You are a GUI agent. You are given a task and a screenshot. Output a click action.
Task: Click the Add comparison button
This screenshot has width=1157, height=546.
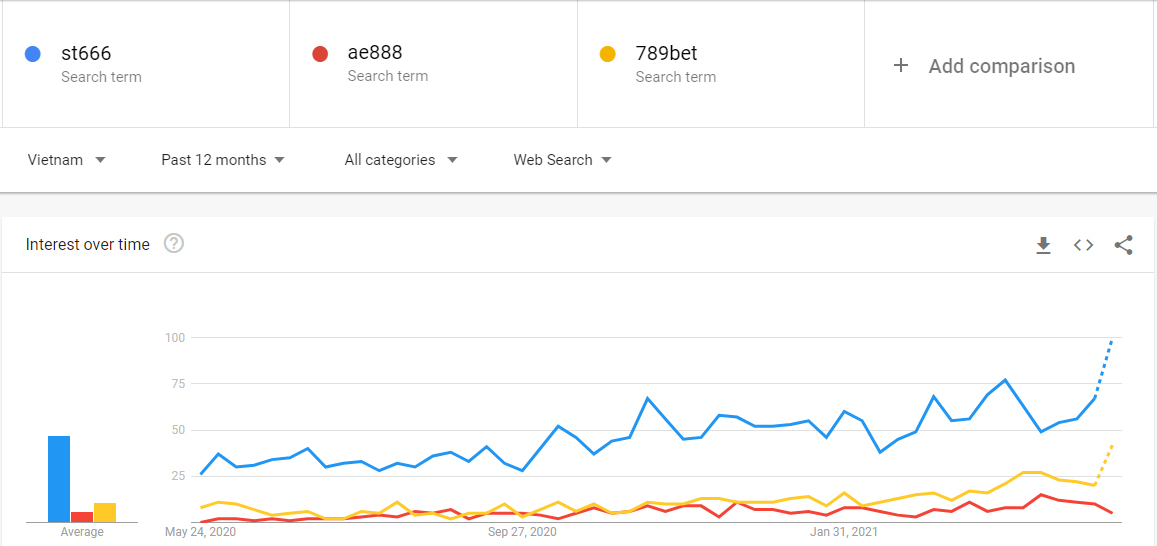pos(1001,66)
